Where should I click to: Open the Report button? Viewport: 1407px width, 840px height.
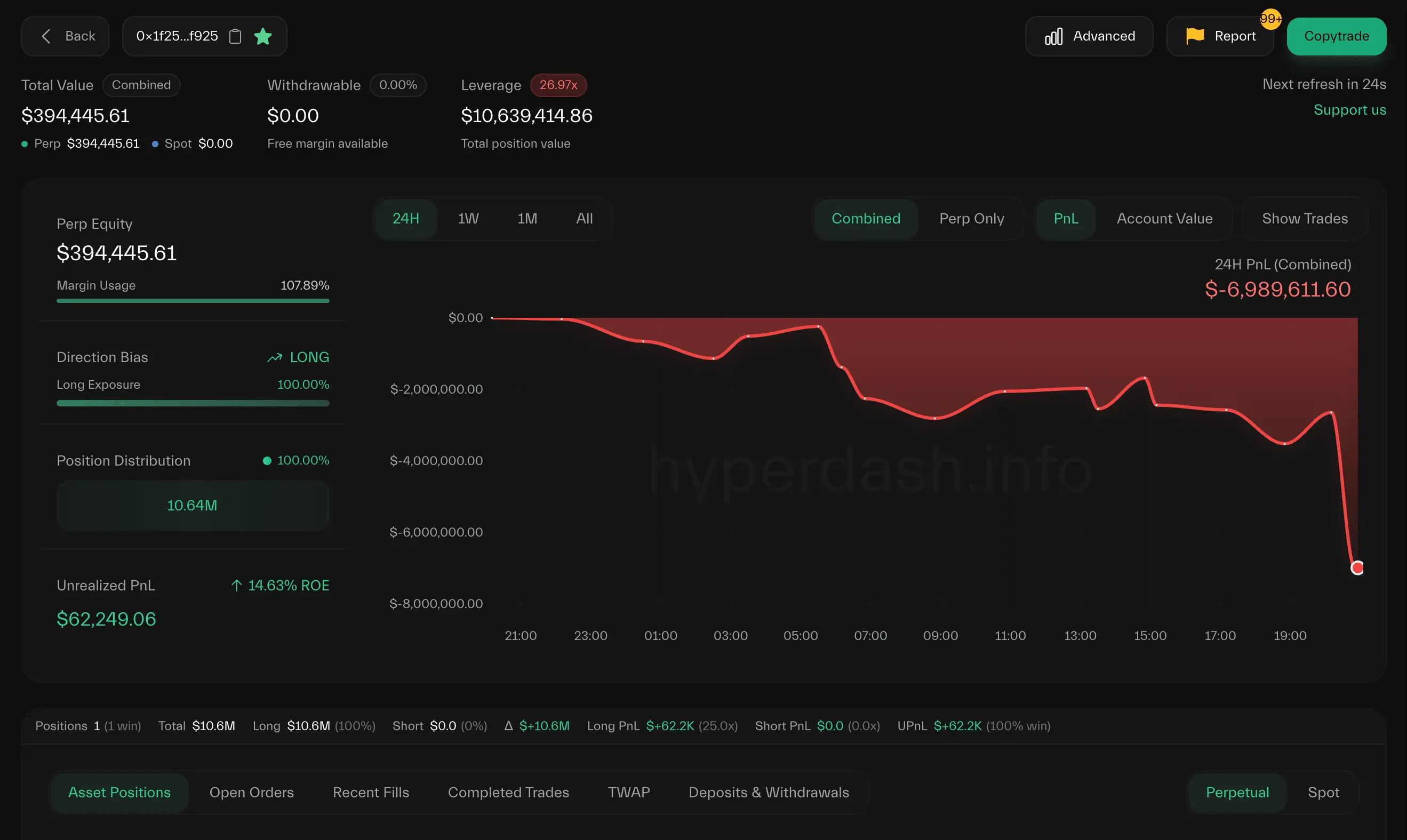pyautogui.click(x=1220, y=36)
